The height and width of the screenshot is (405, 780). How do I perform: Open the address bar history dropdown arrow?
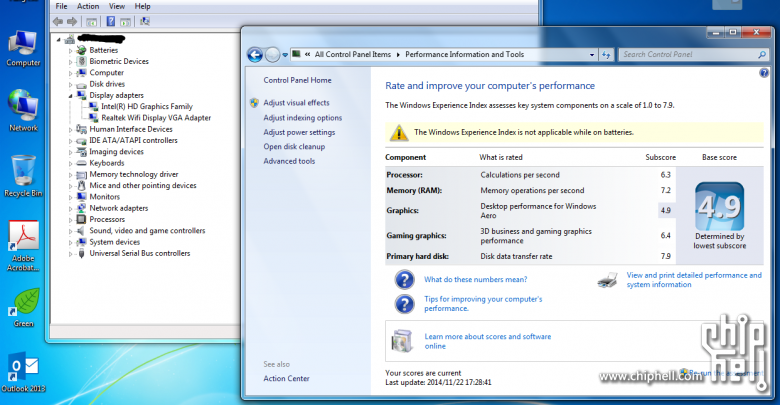[592, 55]
